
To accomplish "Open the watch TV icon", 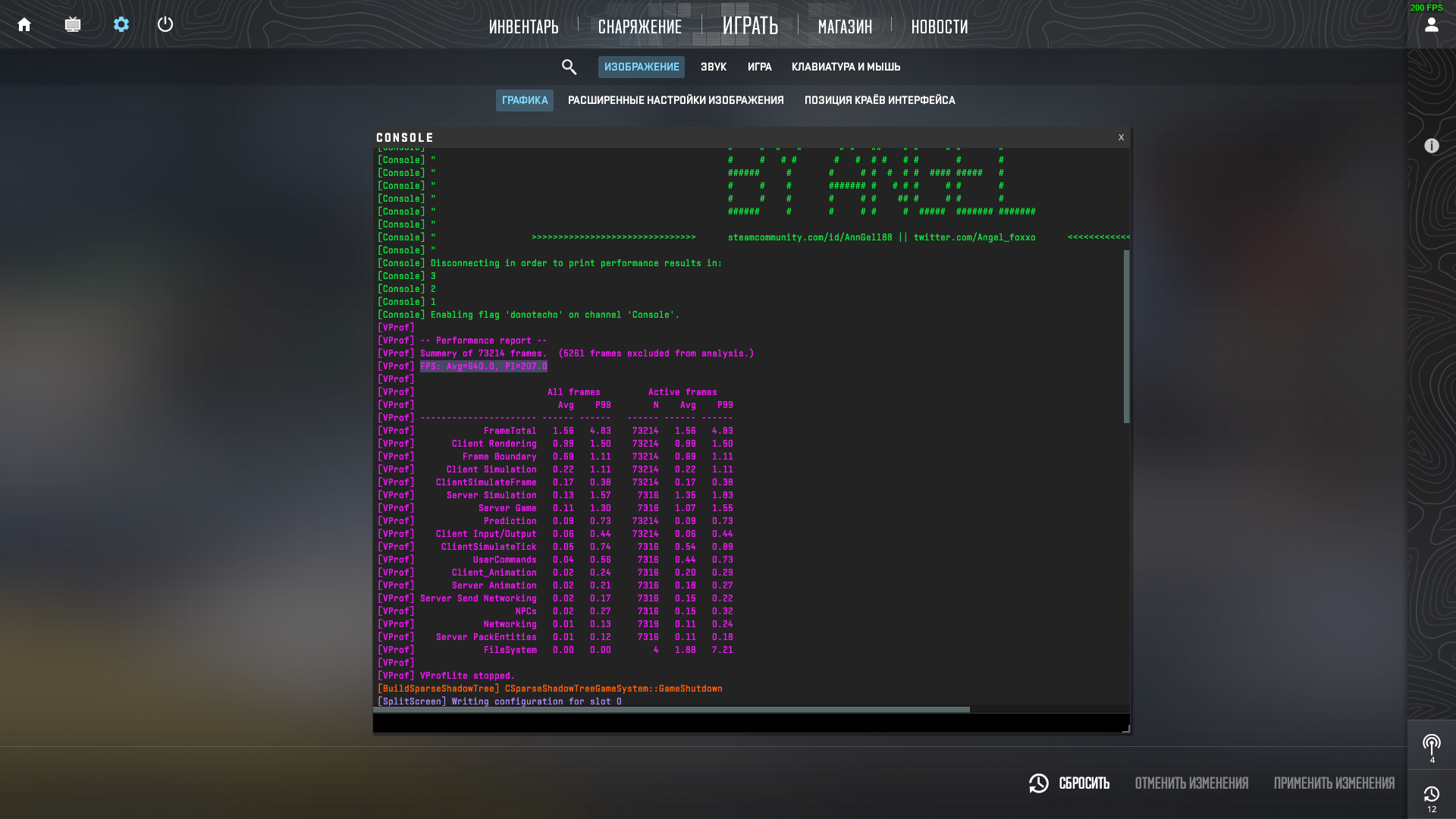I will [x=73, y=25].
